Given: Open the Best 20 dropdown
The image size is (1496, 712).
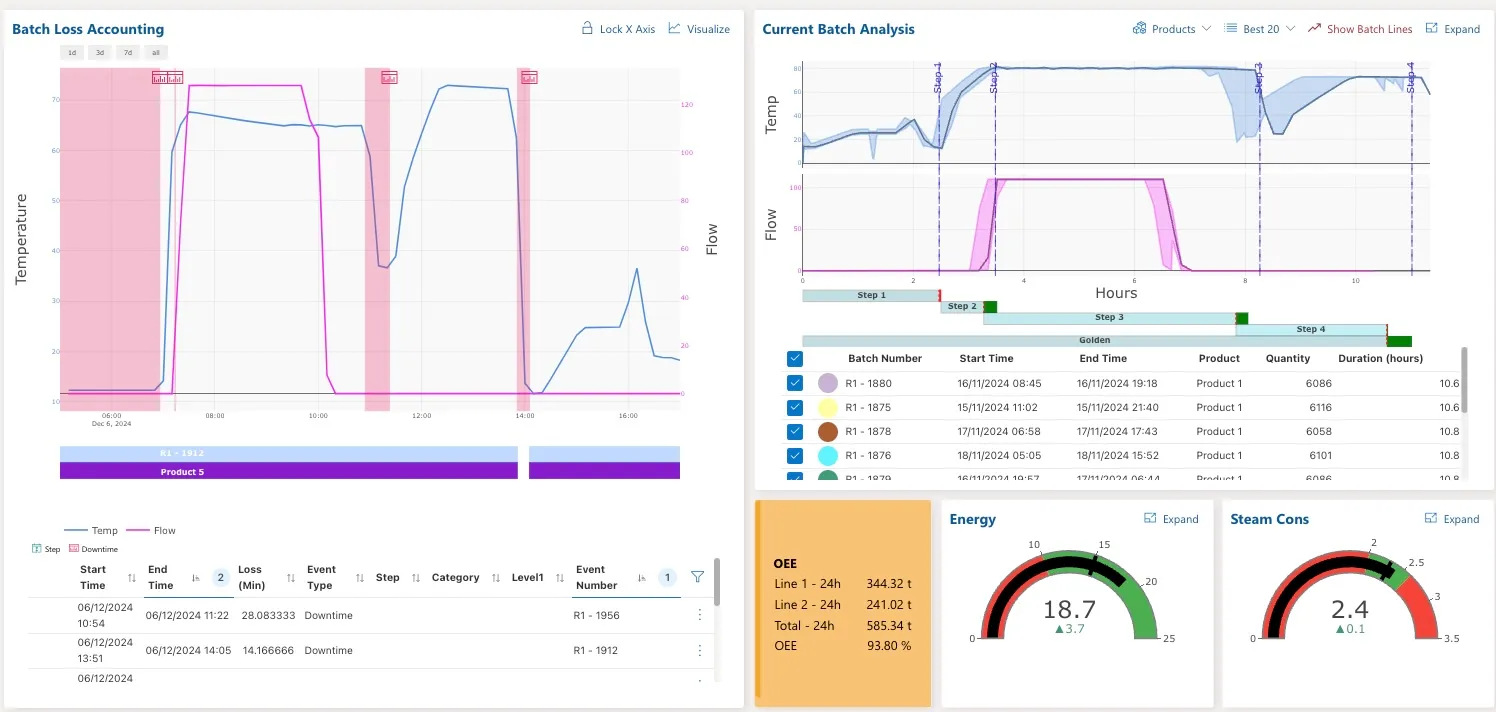Looking at the screenshot, I should click(x=1260, y=29).
